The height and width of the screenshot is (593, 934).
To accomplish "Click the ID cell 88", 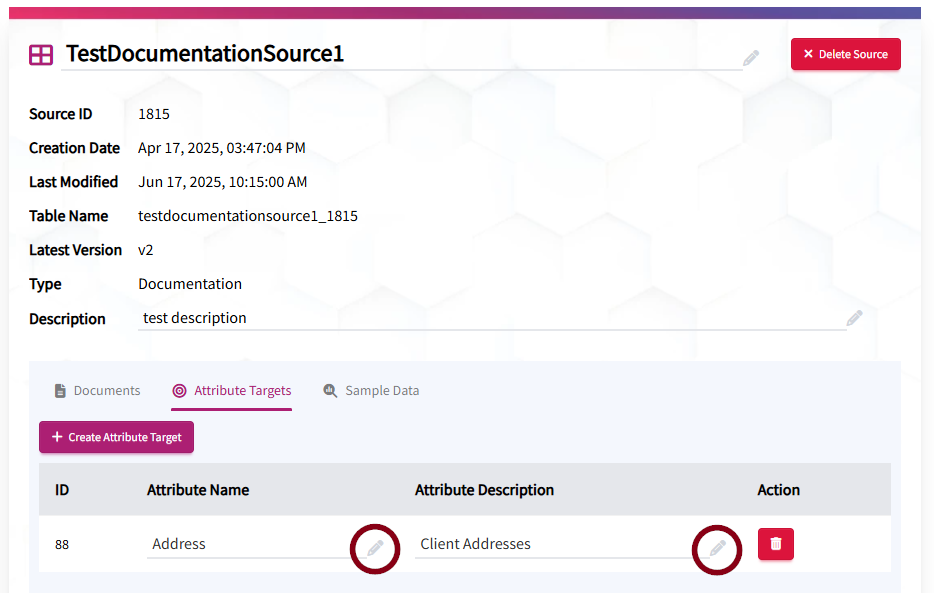I will (x=62, y=545).
